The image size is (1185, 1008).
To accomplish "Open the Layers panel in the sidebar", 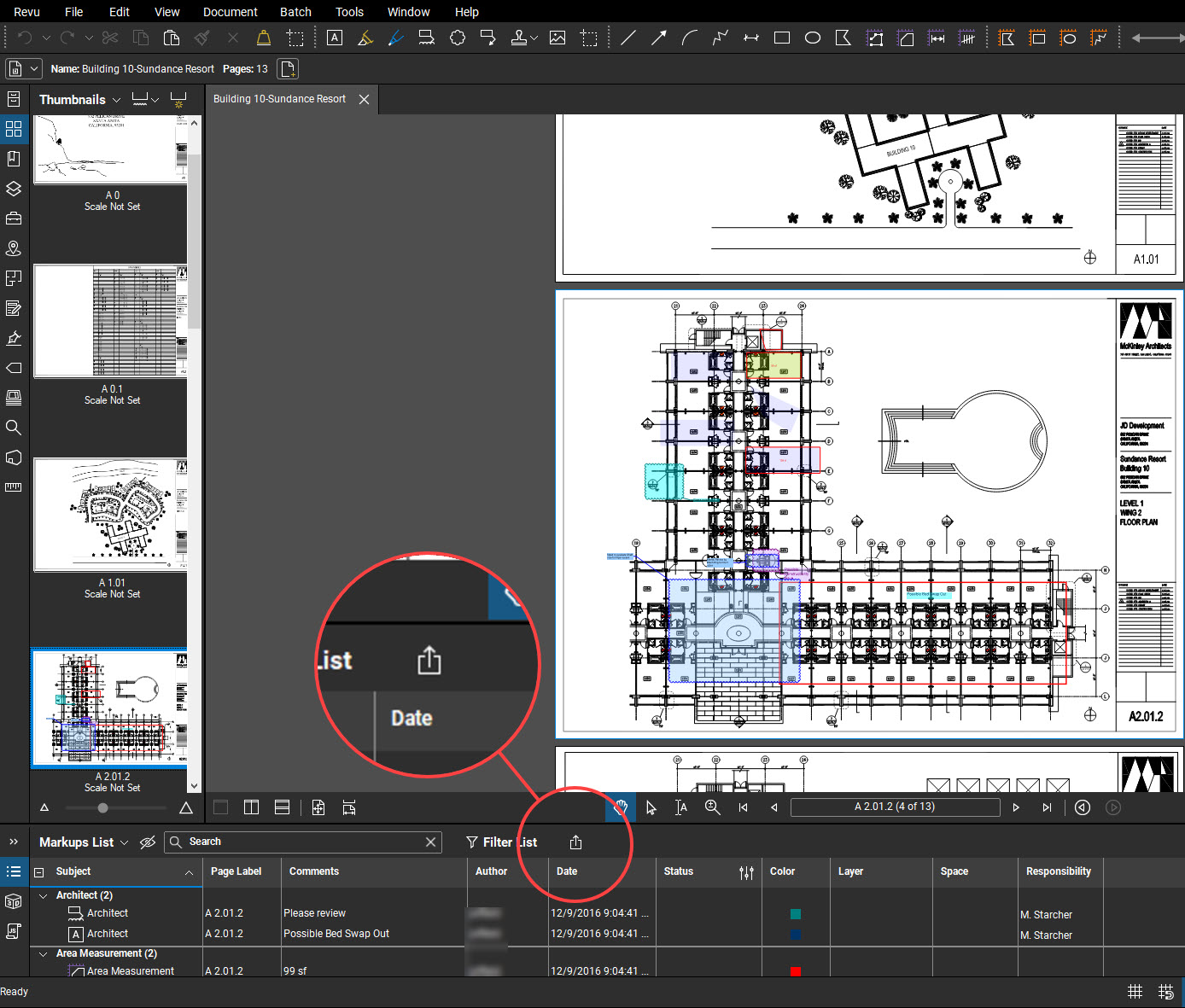I will coord(14,189).
